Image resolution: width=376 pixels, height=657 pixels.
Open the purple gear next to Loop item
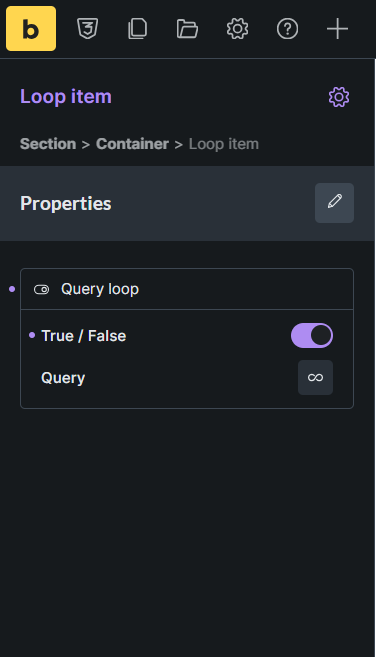[339, 97]
